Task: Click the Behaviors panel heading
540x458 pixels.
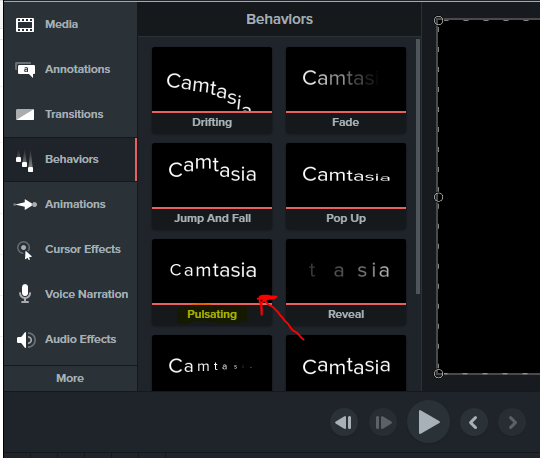Action: (279, 20)
